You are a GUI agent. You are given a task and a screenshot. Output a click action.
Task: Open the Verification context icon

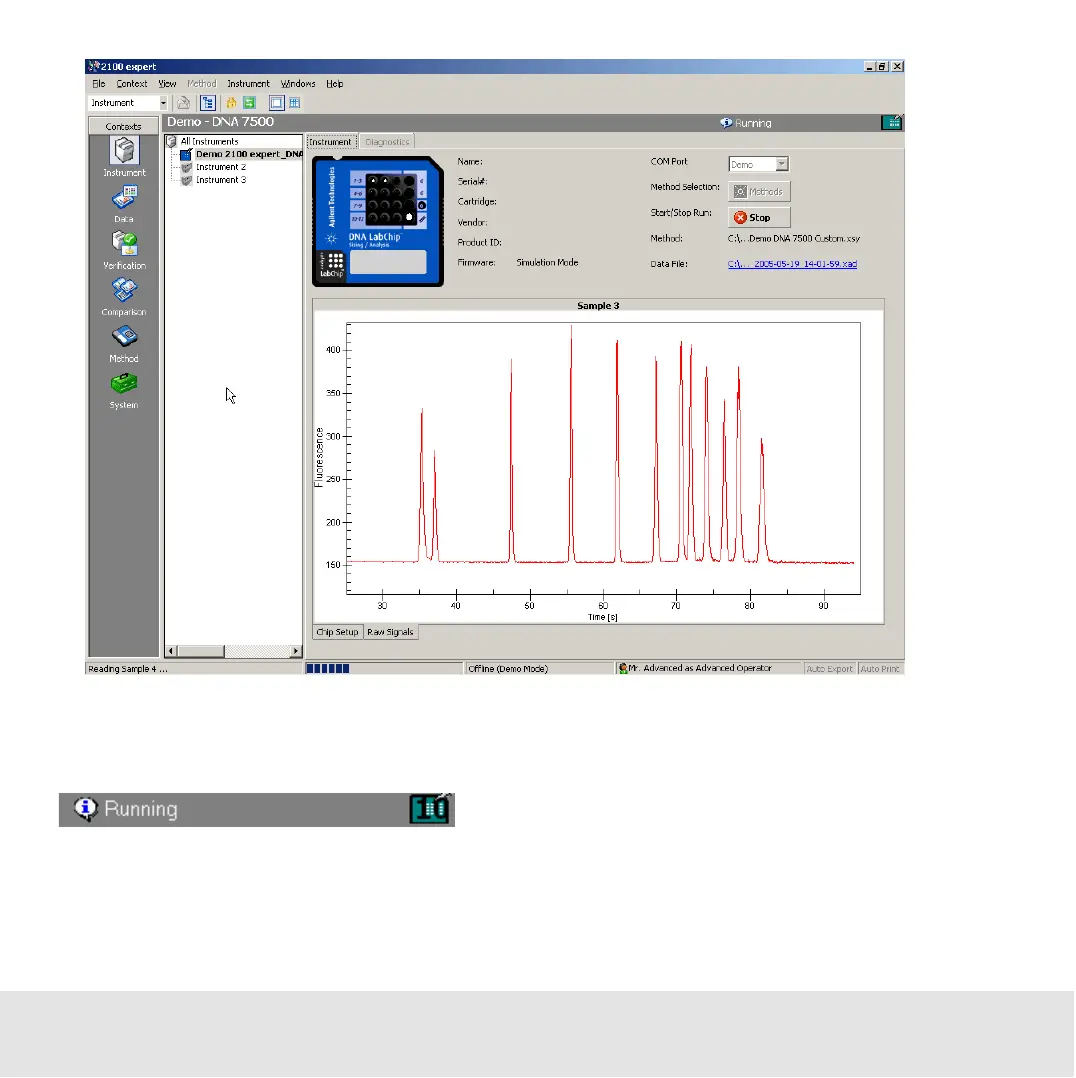tap(124, 243)
